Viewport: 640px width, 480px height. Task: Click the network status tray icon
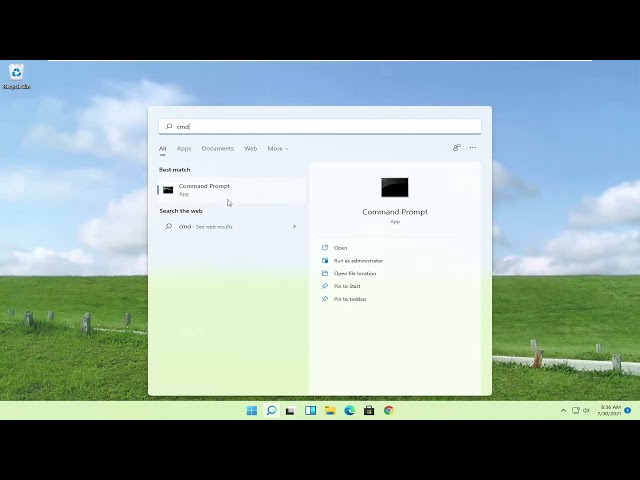tap(576, 410)
